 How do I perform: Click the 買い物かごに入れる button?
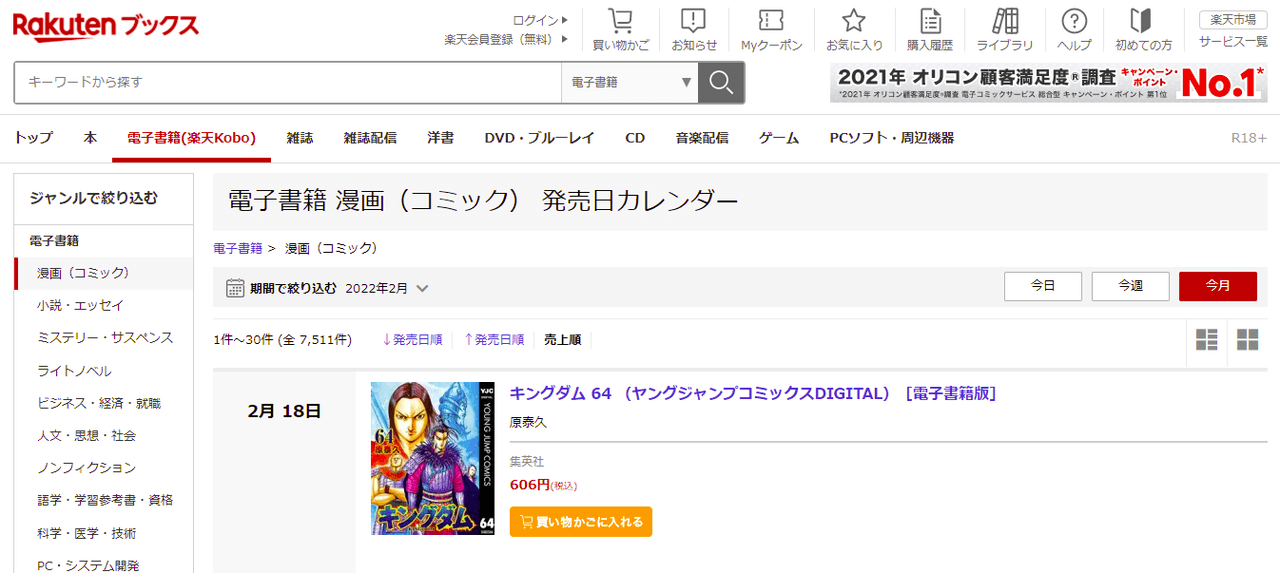pyautogui.click(x=581, y=522)
